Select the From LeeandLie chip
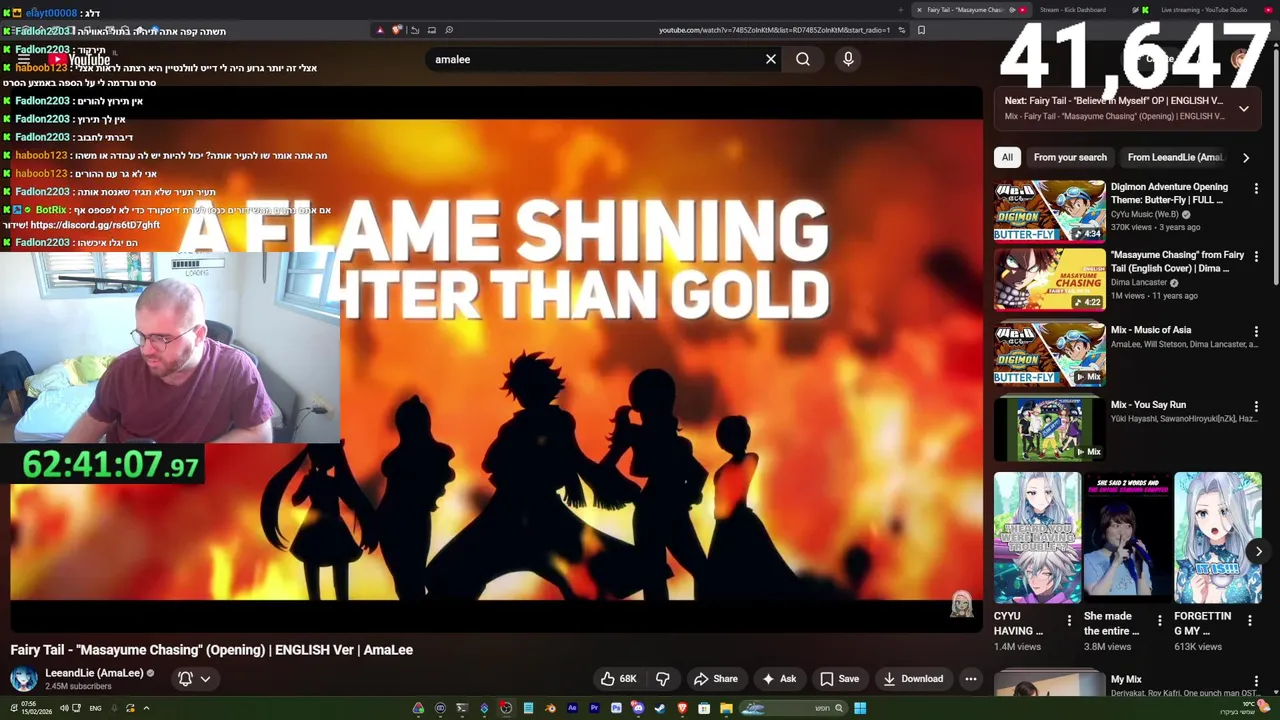 coord(1174,157)
